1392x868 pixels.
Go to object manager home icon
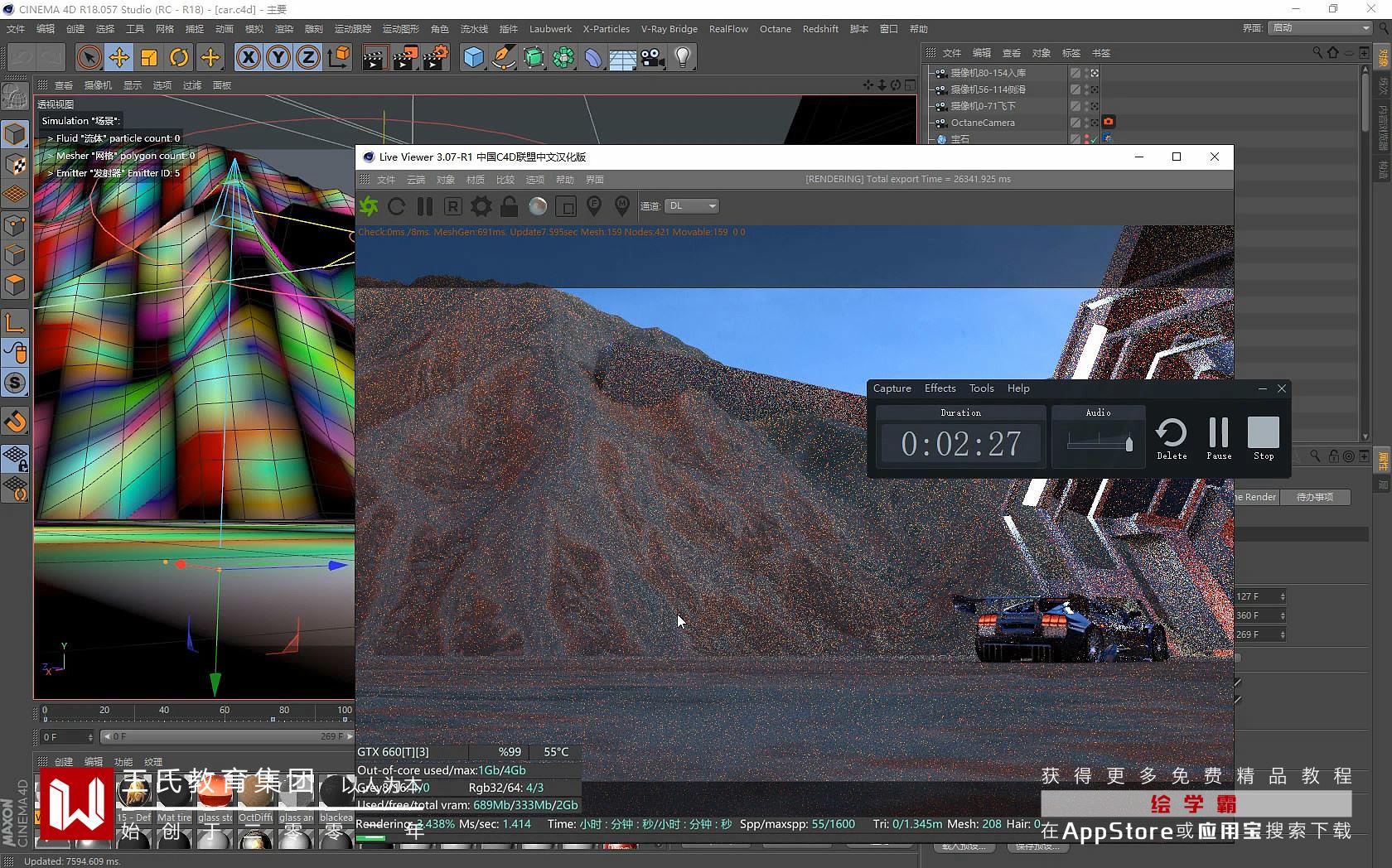point(1333,53)
